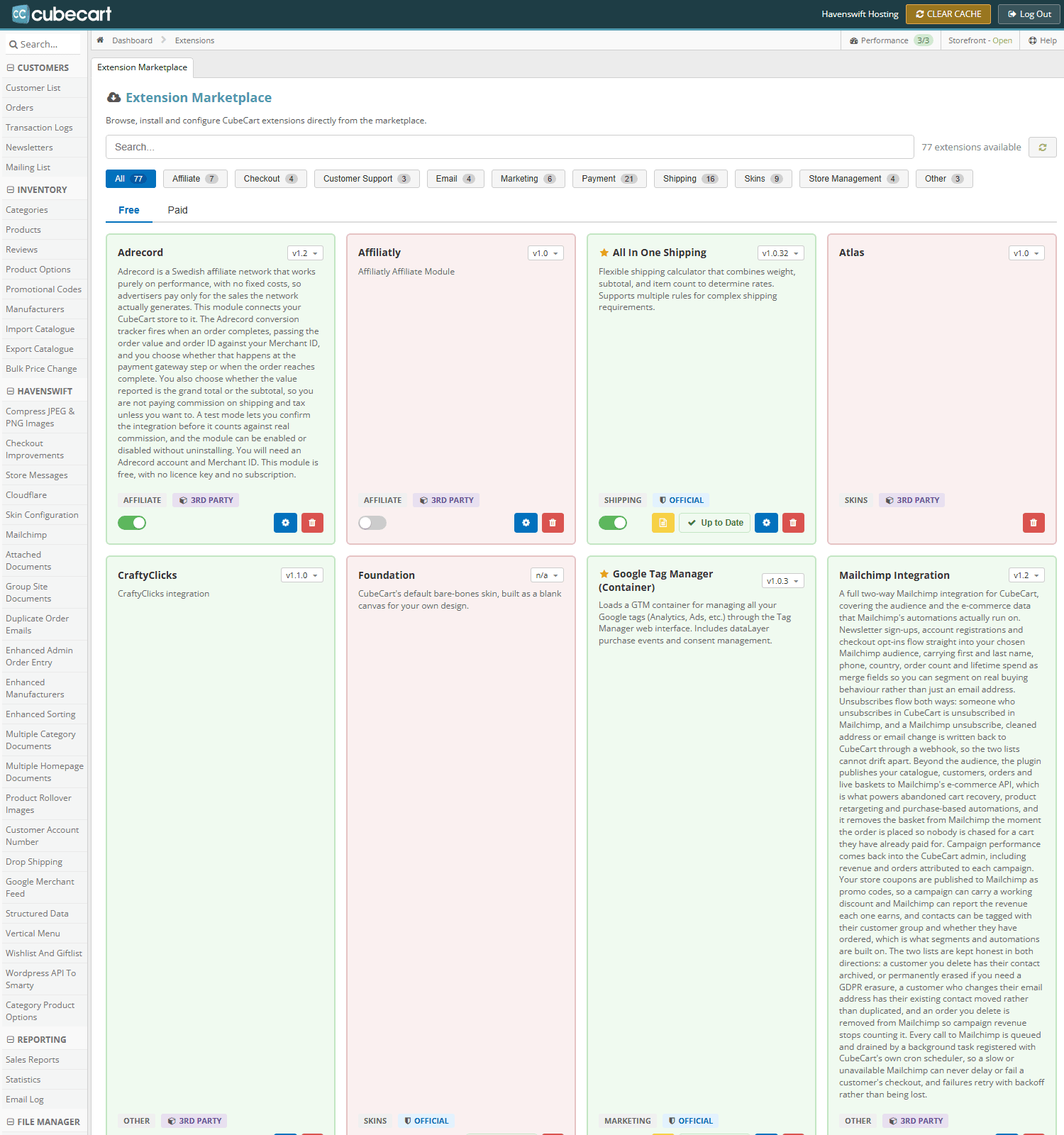The height and width of the screenshot is (1135, 1064).
Task: Click Up to Date button on All In One Shipping
Action: 715,523
